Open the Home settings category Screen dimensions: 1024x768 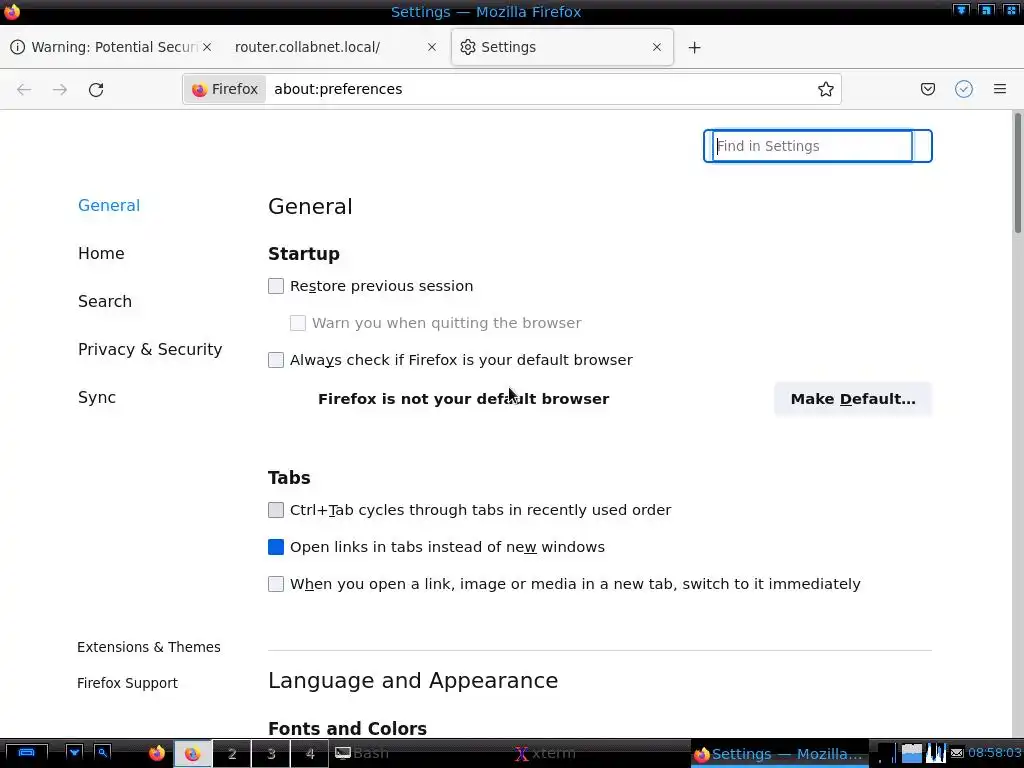pos(101,253)
